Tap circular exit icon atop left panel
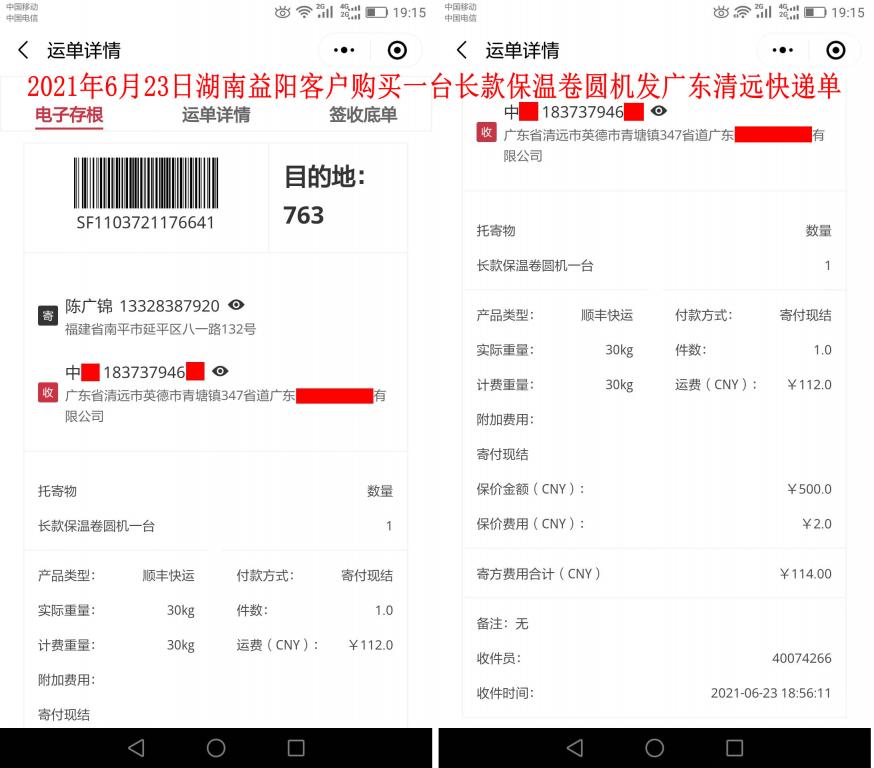The width and height of the screenshot is (874, 768). click(x=397, y=49)
